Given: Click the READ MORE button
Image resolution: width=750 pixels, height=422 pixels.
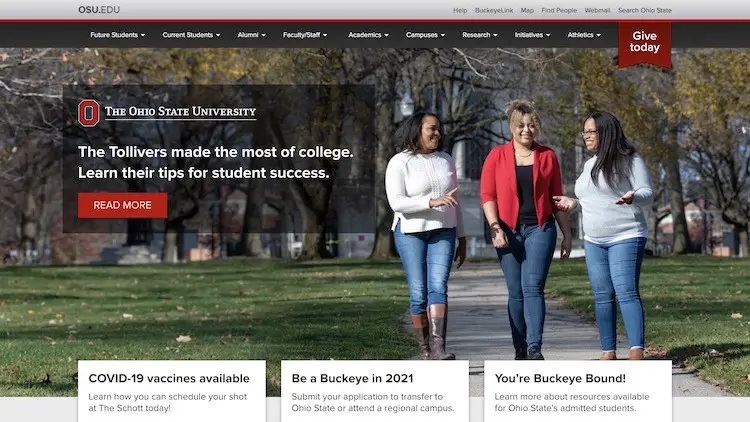Looking at the screenshot, I should [122, 205].
